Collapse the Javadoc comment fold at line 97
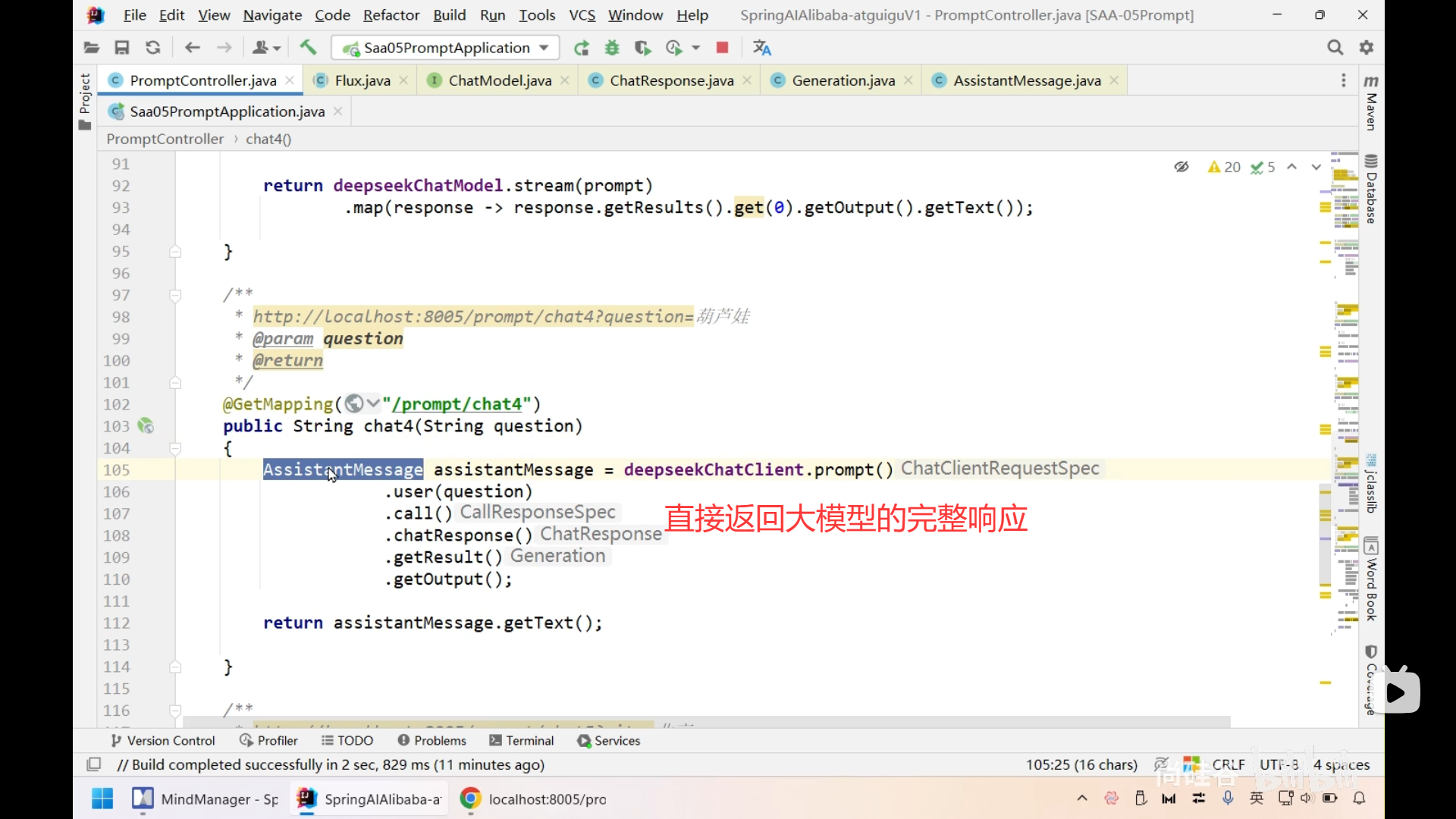Screen dimensions: 1456x819 (175, 295)
